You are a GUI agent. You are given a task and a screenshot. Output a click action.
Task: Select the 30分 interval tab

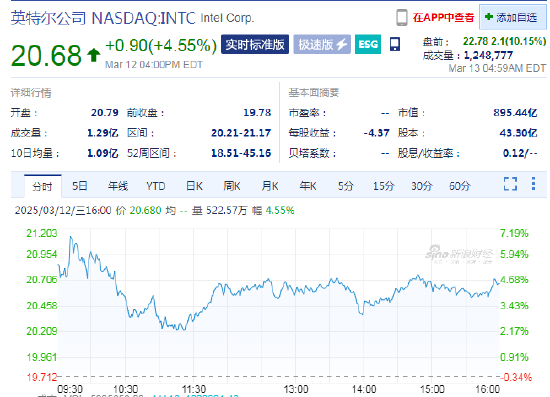tap(422, 186)
